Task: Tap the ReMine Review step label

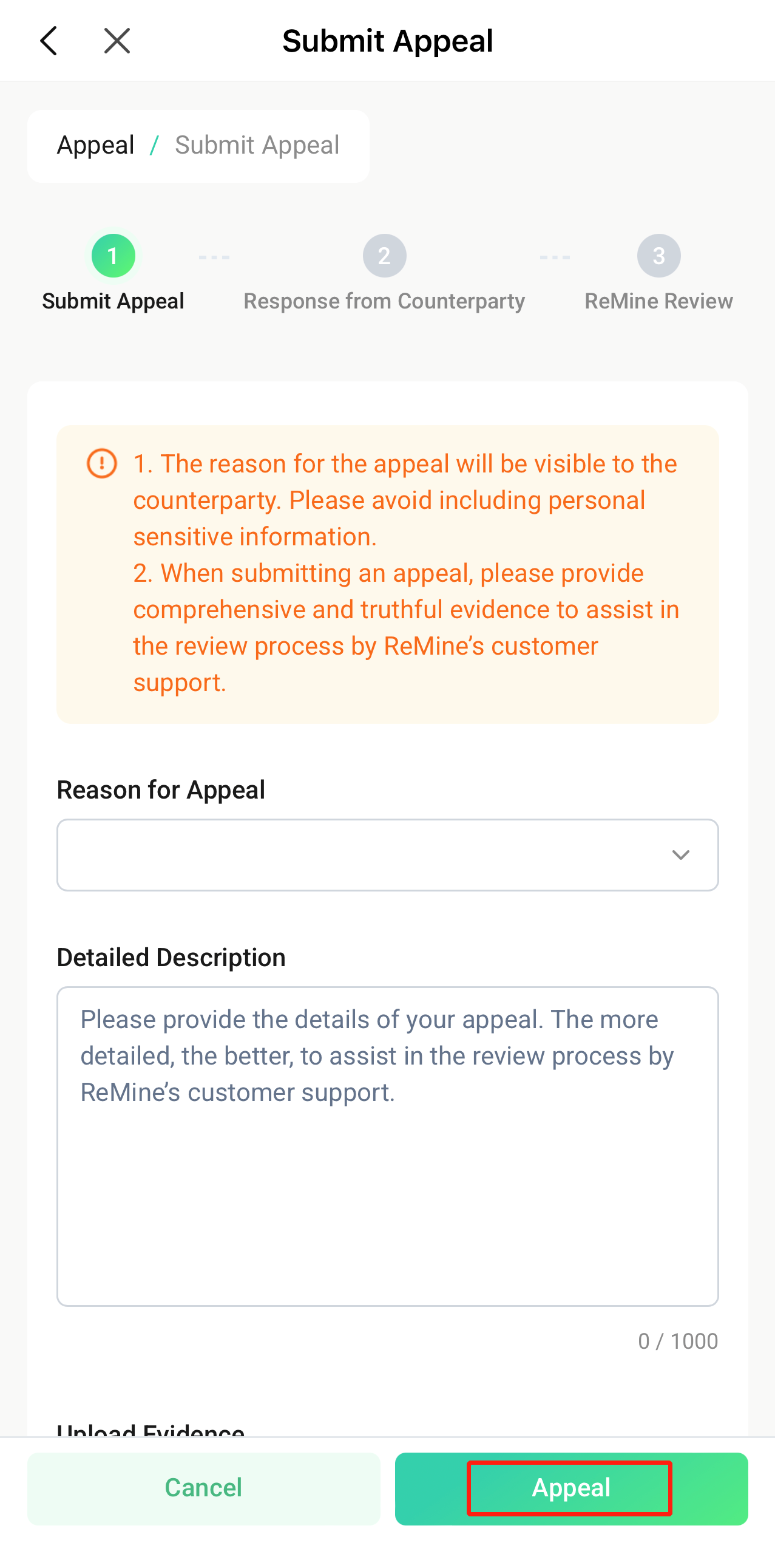Action: (659, 301)
